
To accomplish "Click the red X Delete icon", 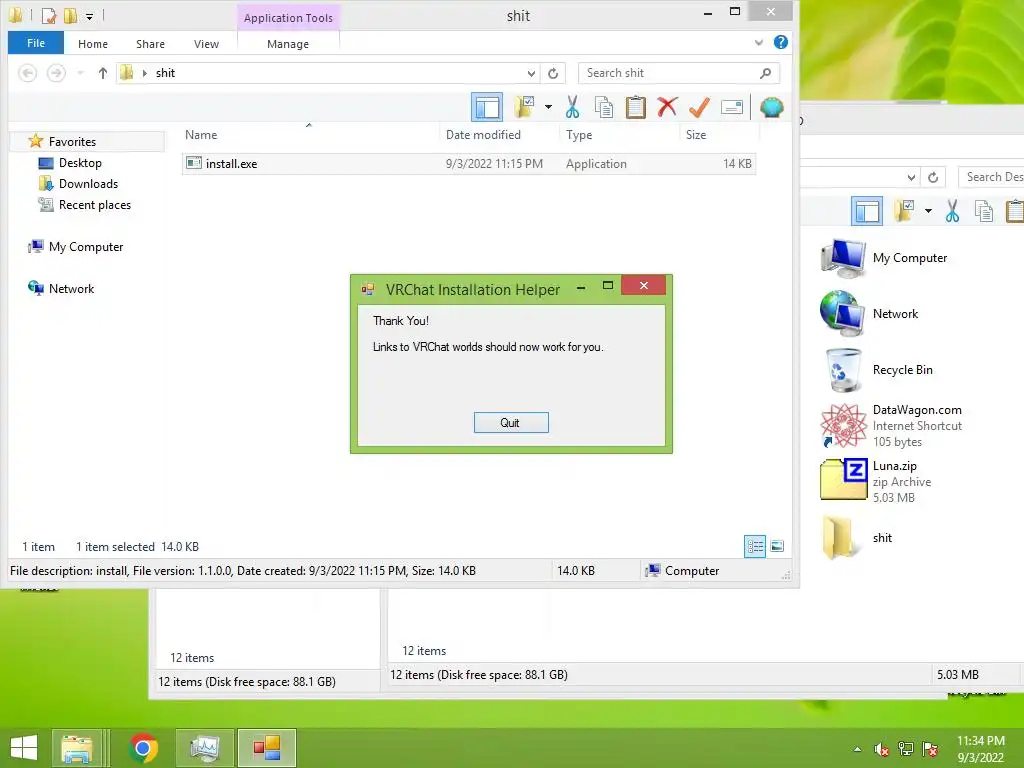I will pyautogui.click(x=667, y=107).
